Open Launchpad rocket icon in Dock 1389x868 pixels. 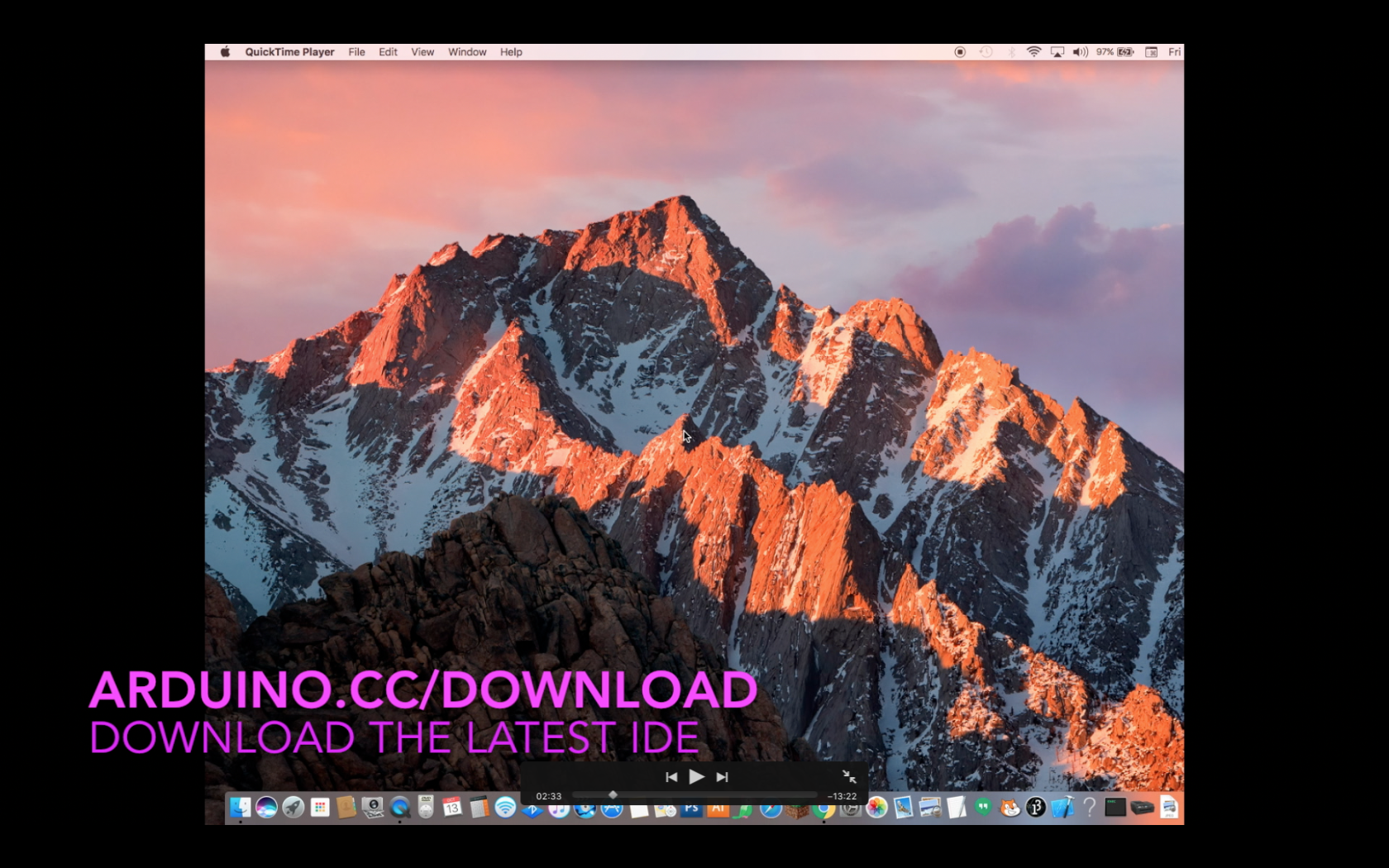(294, 808)
